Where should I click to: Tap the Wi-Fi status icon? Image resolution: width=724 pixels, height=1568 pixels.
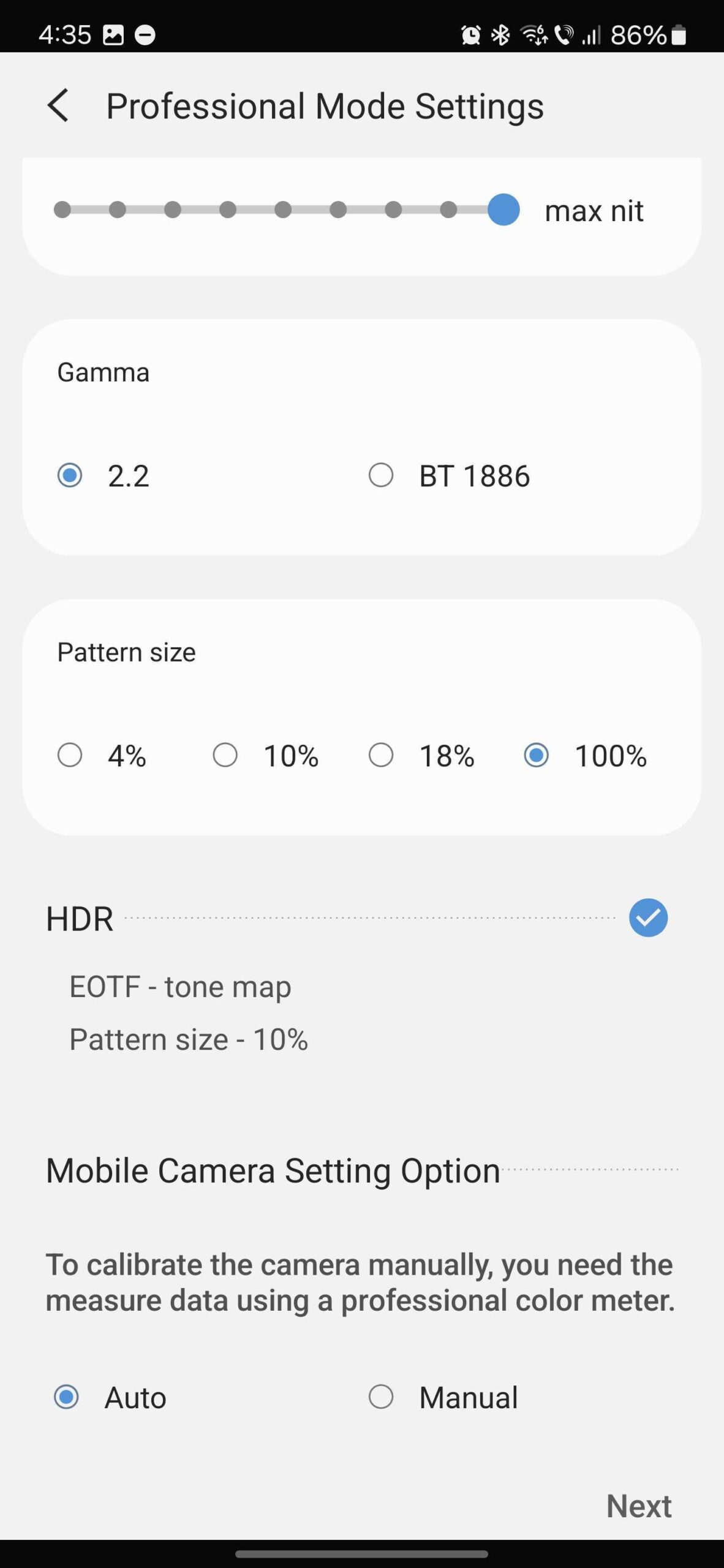coord(534,35)
